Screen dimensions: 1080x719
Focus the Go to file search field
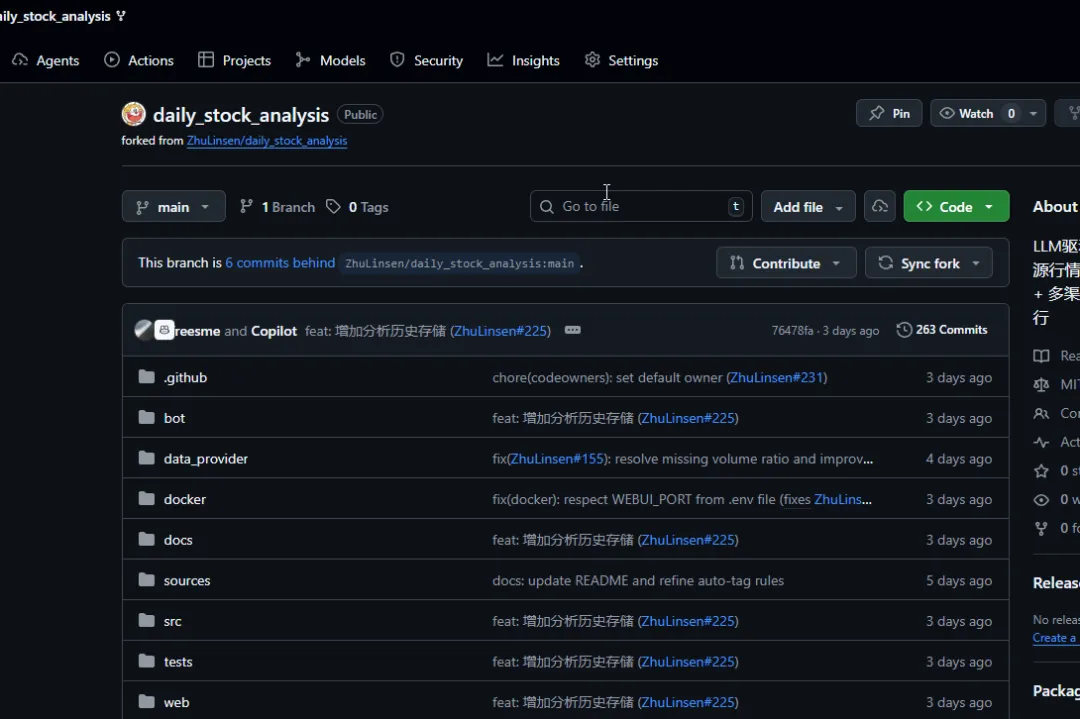641,206
